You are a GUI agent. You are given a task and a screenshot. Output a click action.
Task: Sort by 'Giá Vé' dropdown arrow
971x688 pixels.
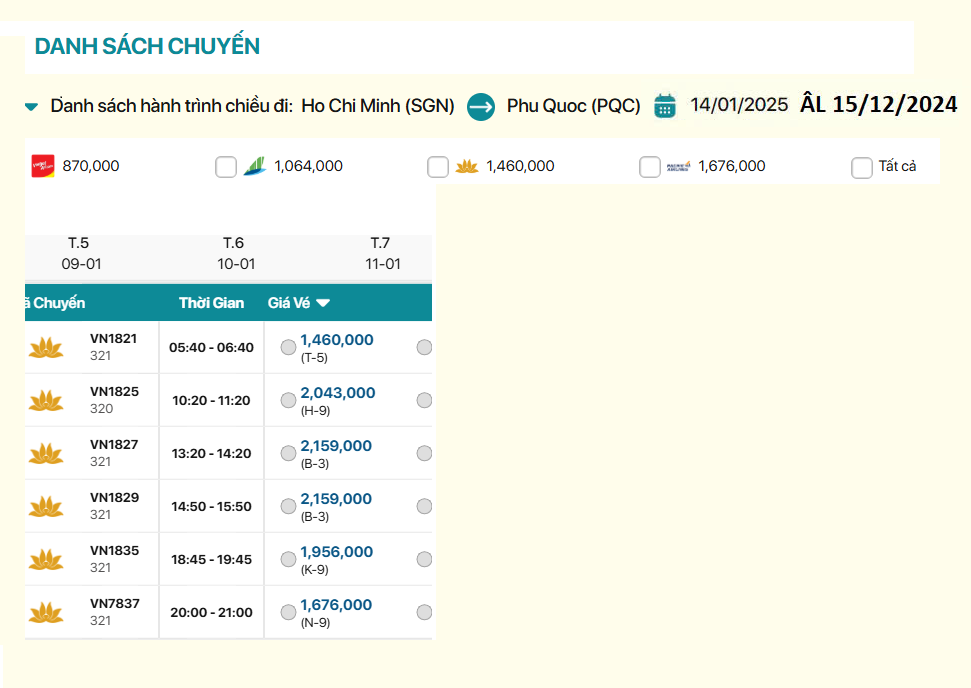coord(323,303)
